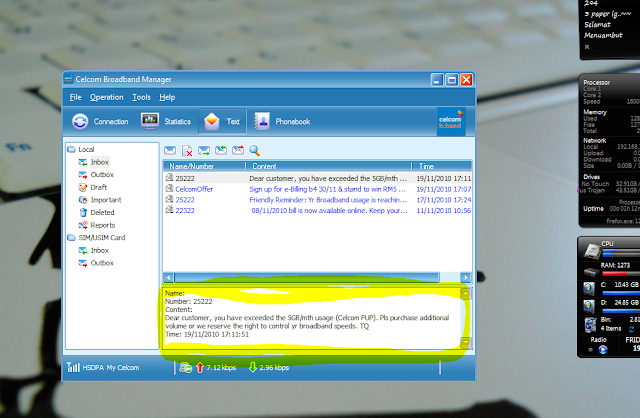Click the down arrow of the message preview scrollbar
This screenshot has width=640, height=418.
tap(465, 342)
